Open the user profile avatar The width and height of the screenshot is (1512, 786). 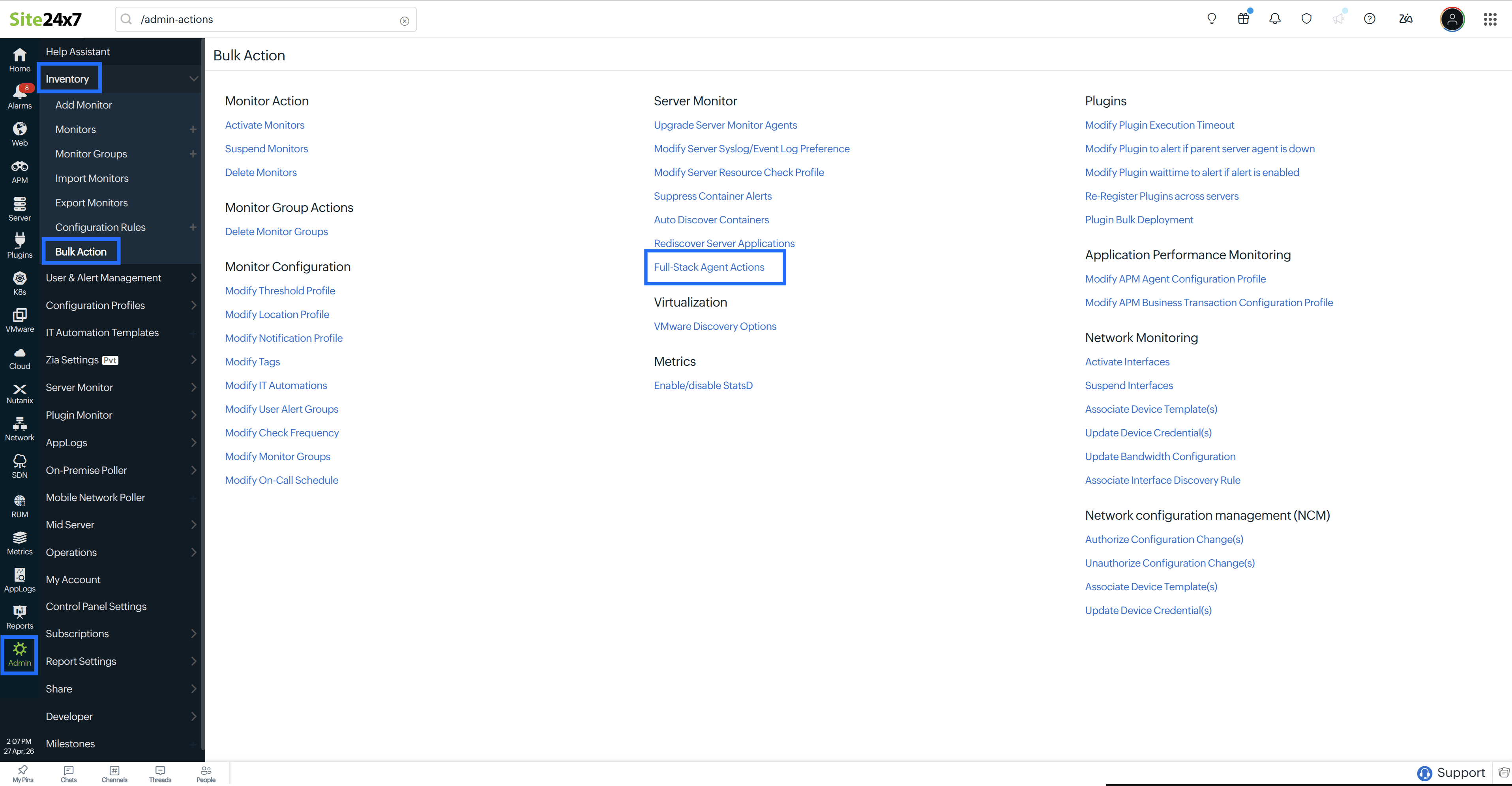pyautogui.click(x=1452, y=19)
